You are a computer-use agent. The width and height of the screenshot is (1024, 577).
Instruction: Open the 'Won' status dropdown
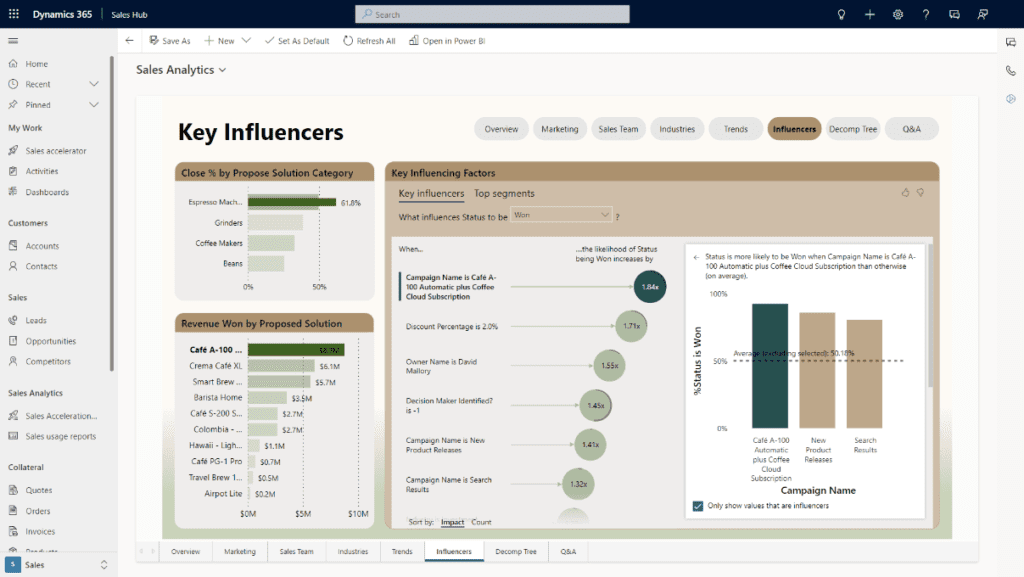[x=561, y=214]
